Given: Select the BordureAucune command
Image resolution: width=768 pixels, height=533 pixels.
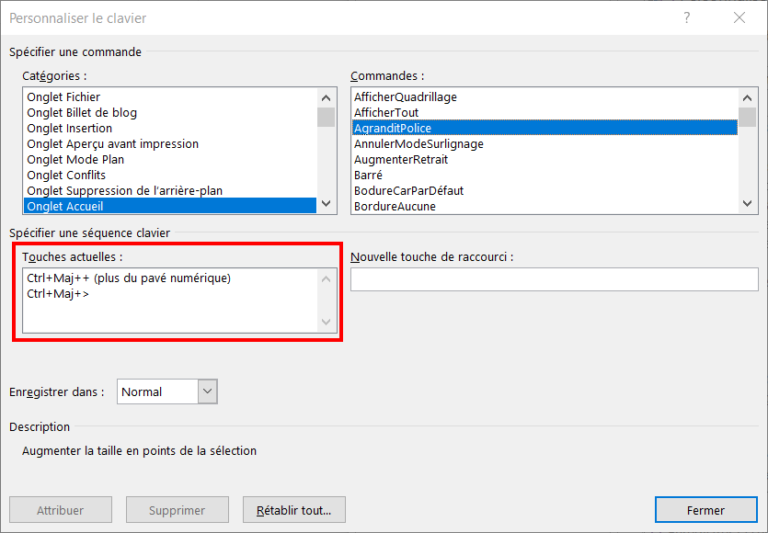Looking at the screenshot, I should pos(394,206).
